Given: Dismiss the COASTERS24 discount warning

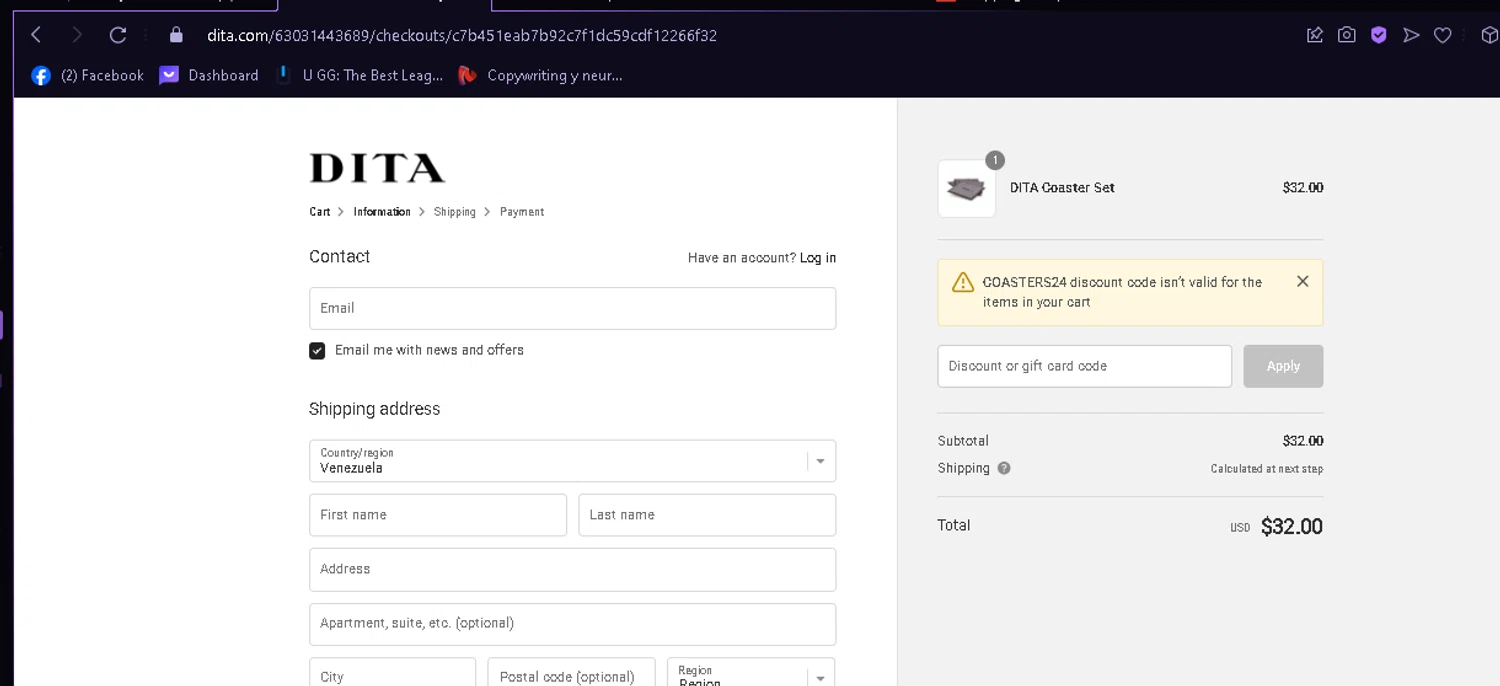Looking at the screenshot, I should (1302, 281).
